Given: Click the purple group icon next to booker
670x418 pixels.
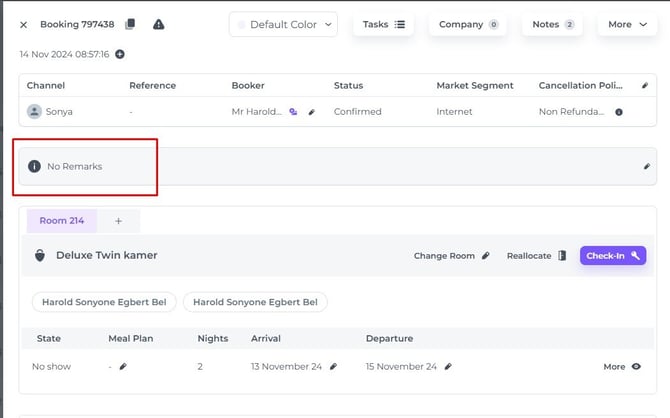Looking at the screenshot, I should coord(294,112).
